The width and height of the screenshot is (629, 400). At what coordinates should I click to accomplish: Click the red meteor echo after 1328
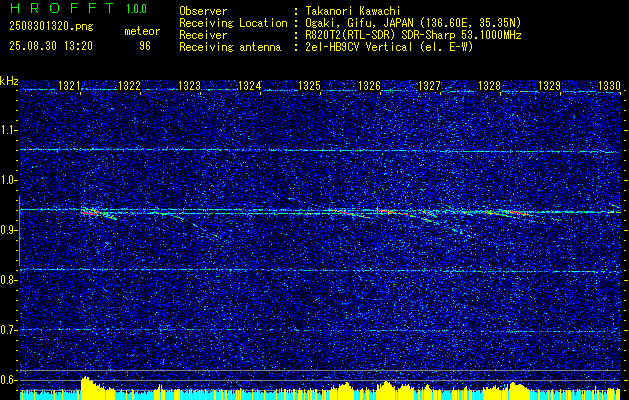pos(518,213)
